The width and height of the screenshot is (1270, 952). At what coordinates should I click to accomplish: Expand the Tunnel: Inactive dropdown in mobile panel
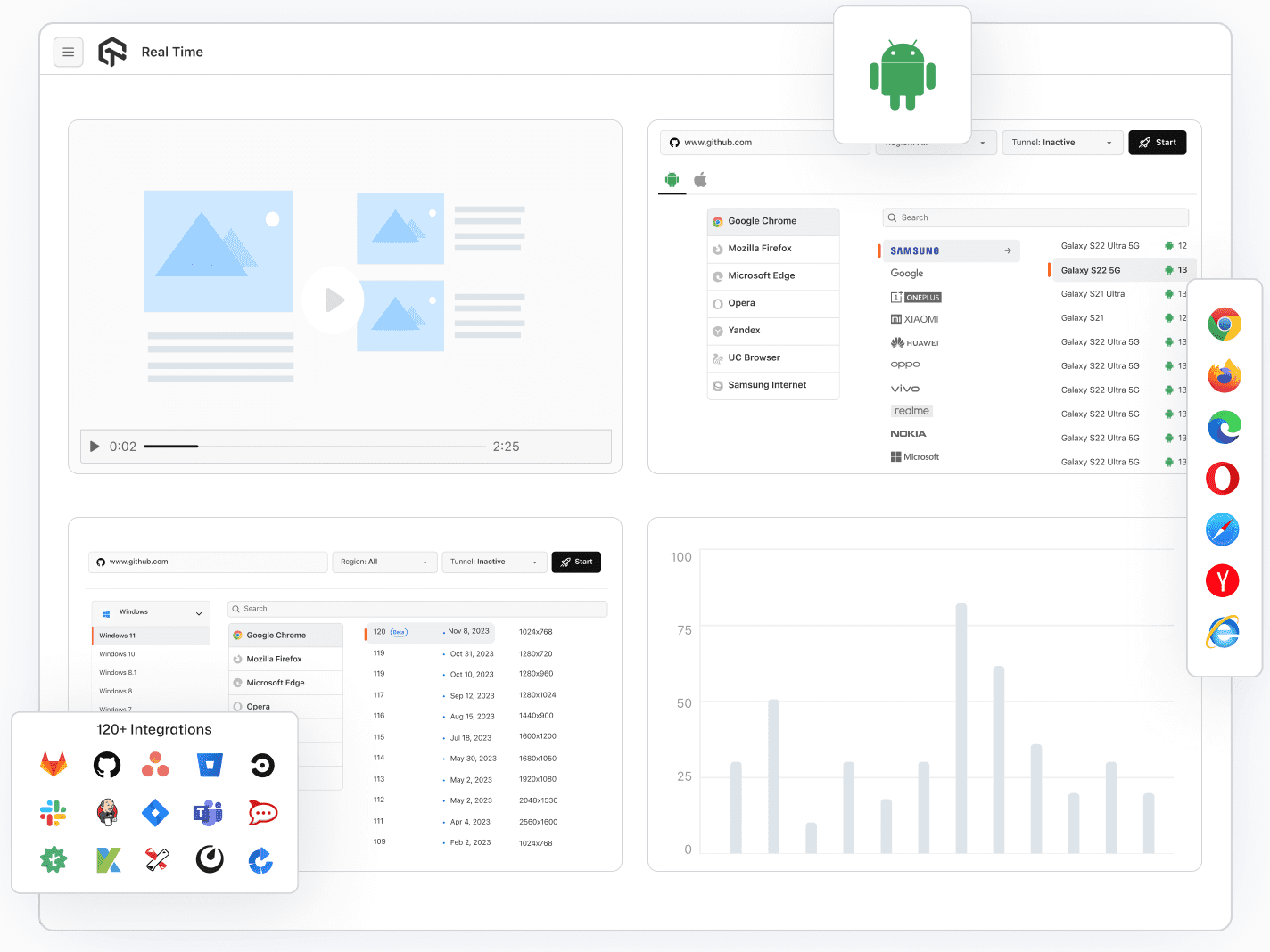coord(1061,143)
